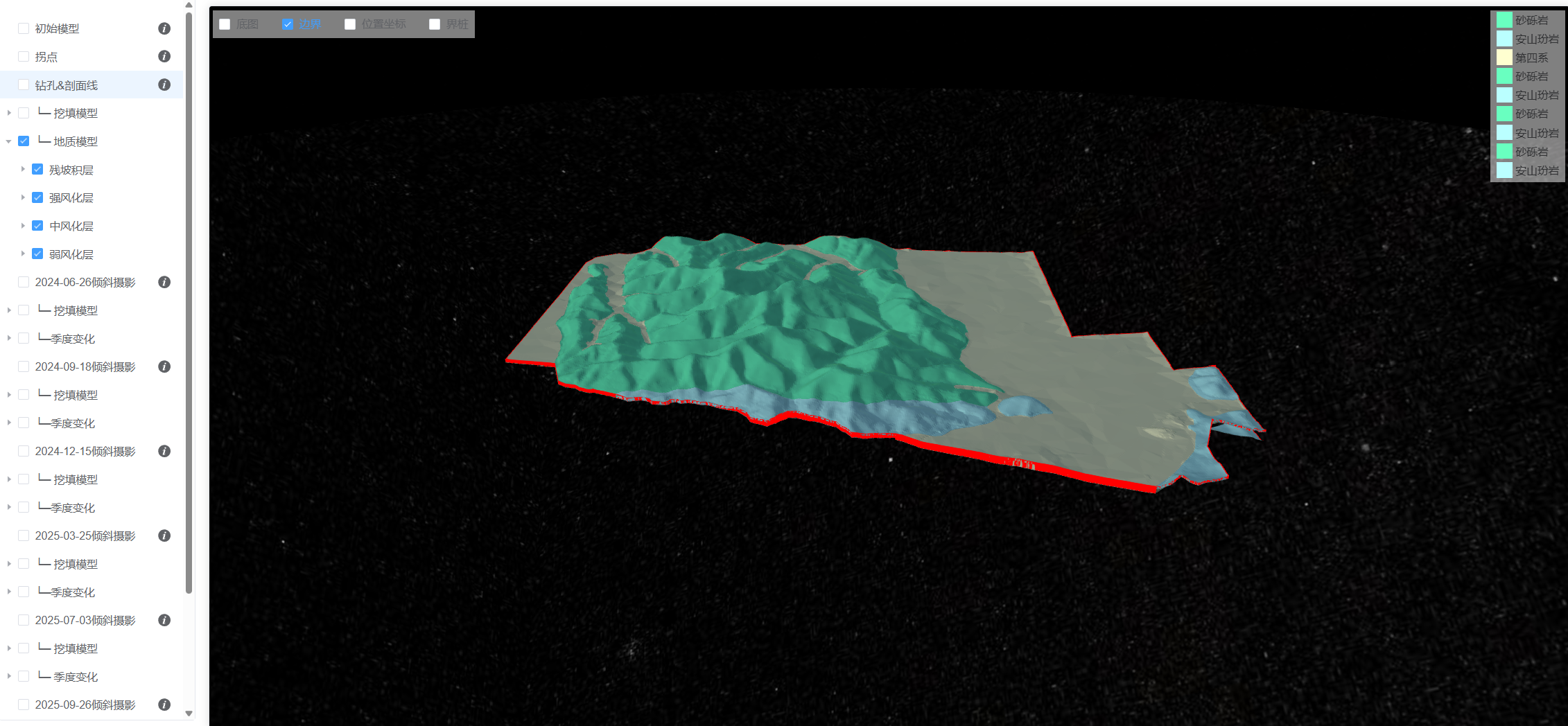Click the info icon for 2024-12-15倾斜摄影
This screenshot has width=1568, height=726.
(x=164, y=451)
